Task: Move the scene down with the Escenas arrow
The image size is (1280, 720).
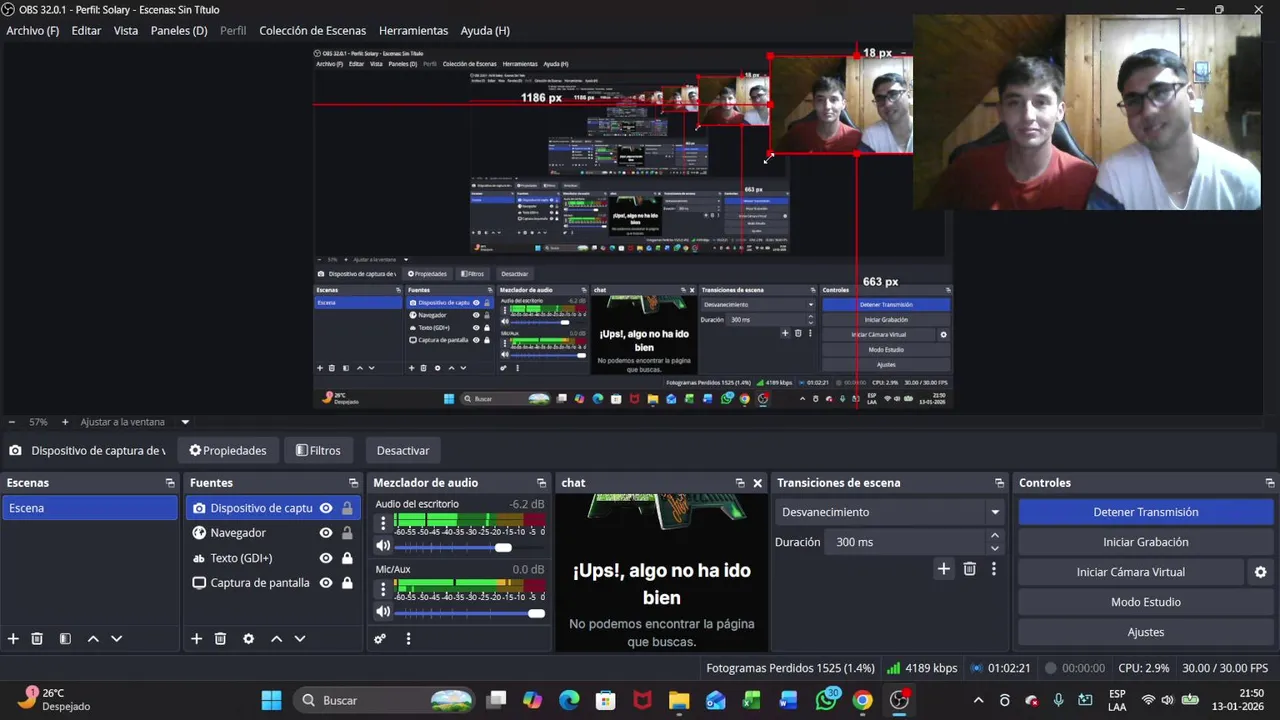Action: (116, 638)
